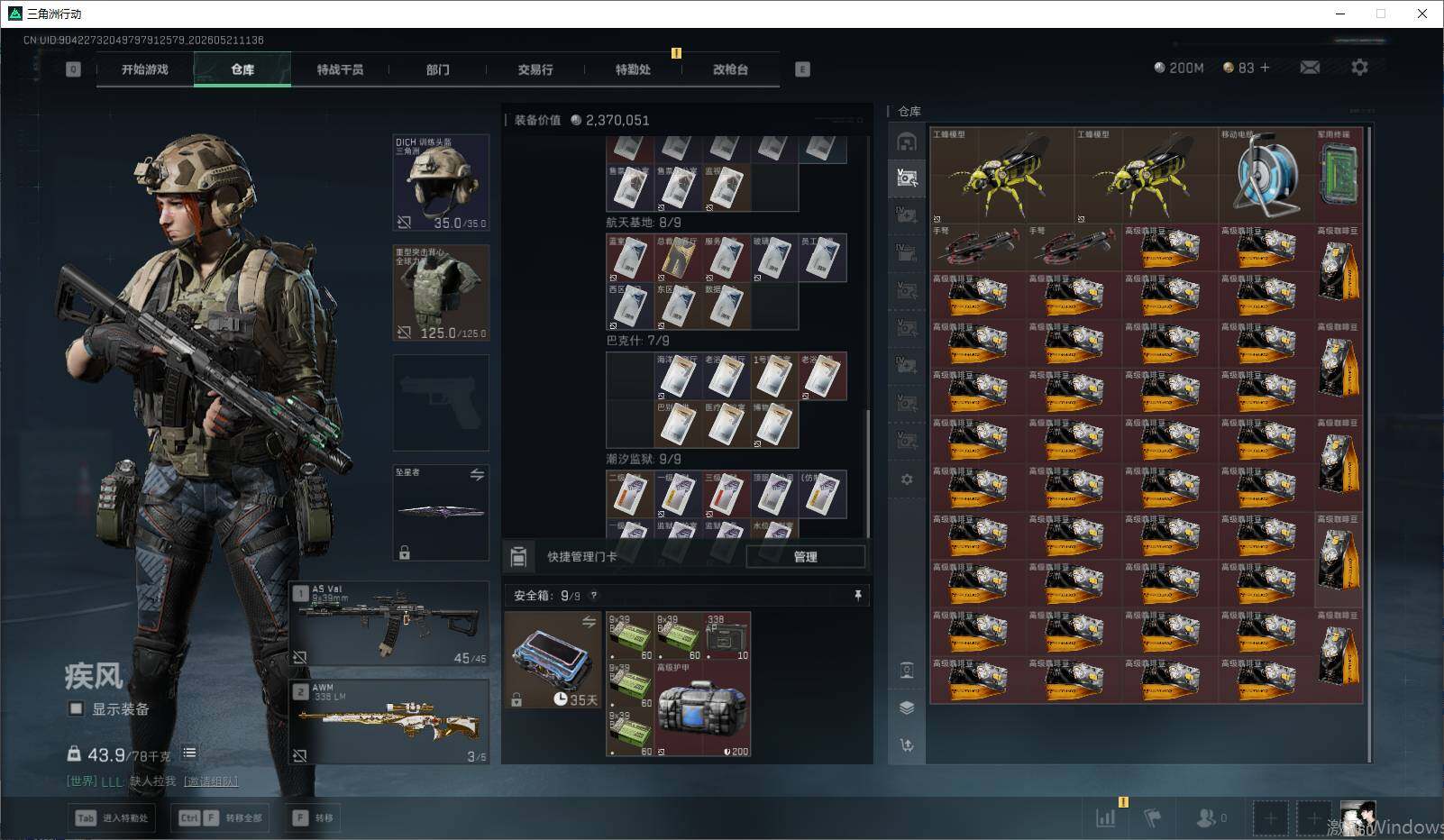Click the flag icon in the bottom bar
Viewport: 1444px width, 840px height.
pyautogui.click(x=1153, y=817)
